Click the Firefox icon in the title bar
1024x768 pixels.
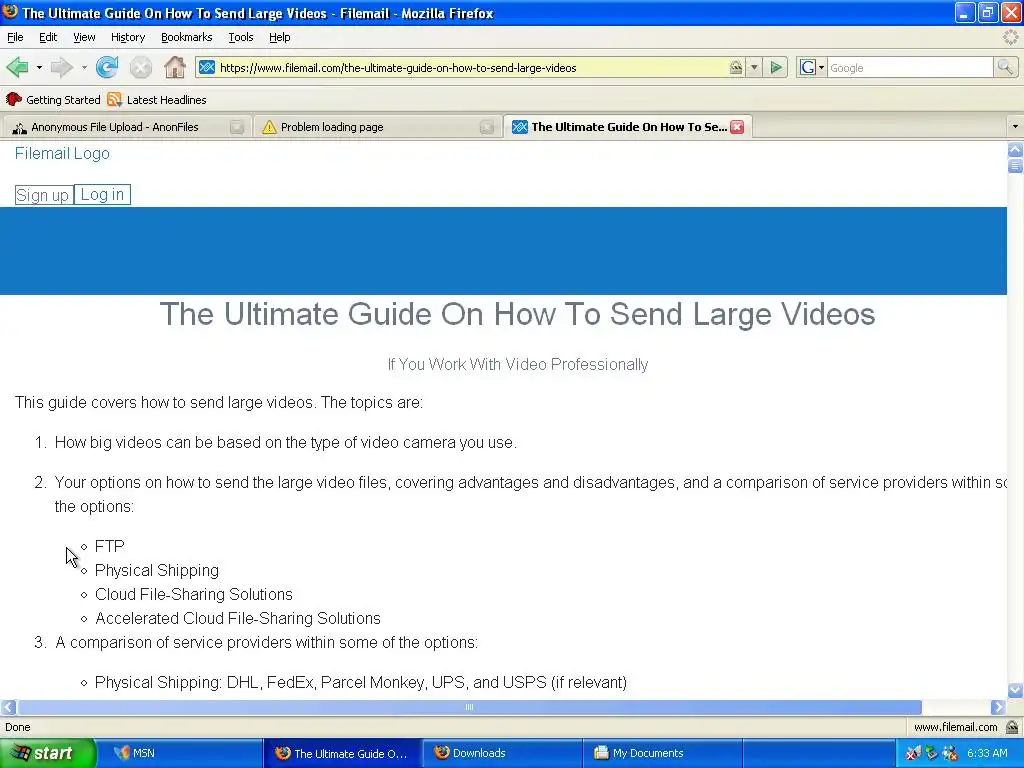[x=10, y=12]
